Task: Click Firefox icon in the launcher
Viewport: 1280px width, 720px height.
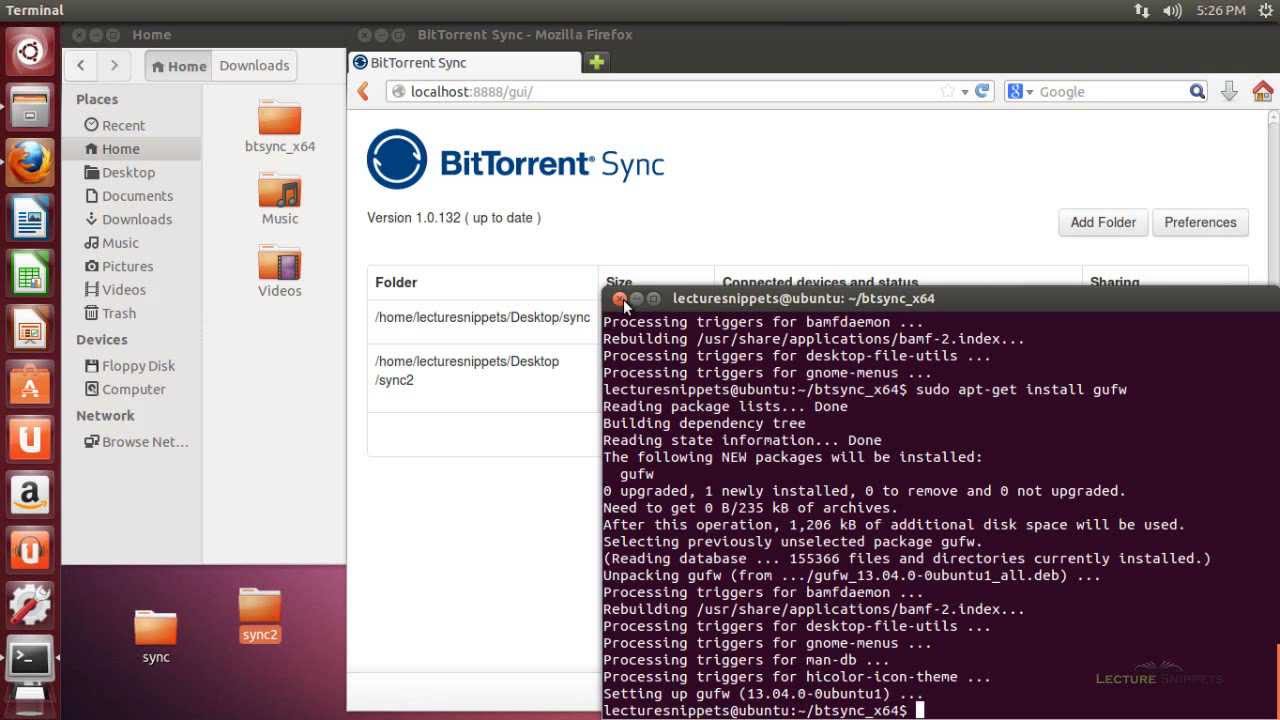Action: (x=30, y=162)
